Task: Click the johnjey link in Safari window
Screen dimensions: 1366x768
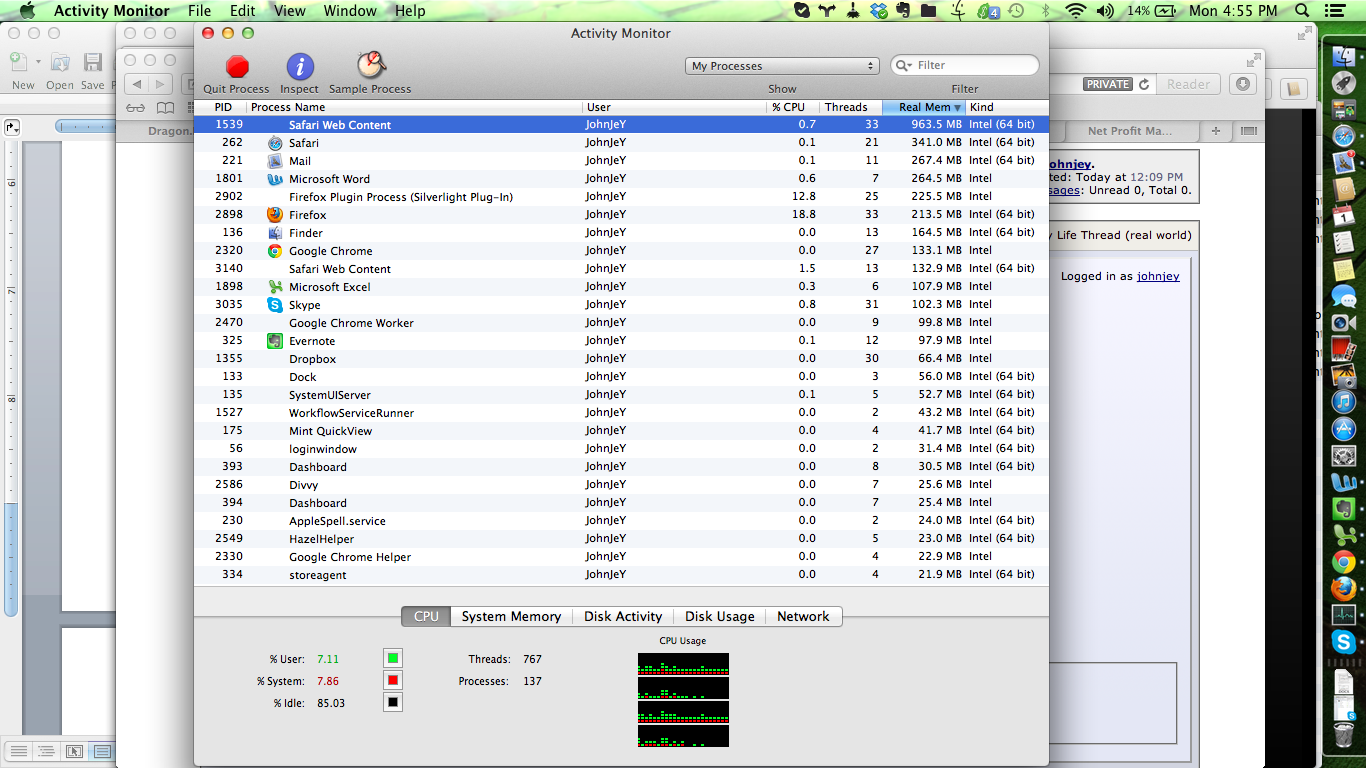Action: click(1158, 277)
